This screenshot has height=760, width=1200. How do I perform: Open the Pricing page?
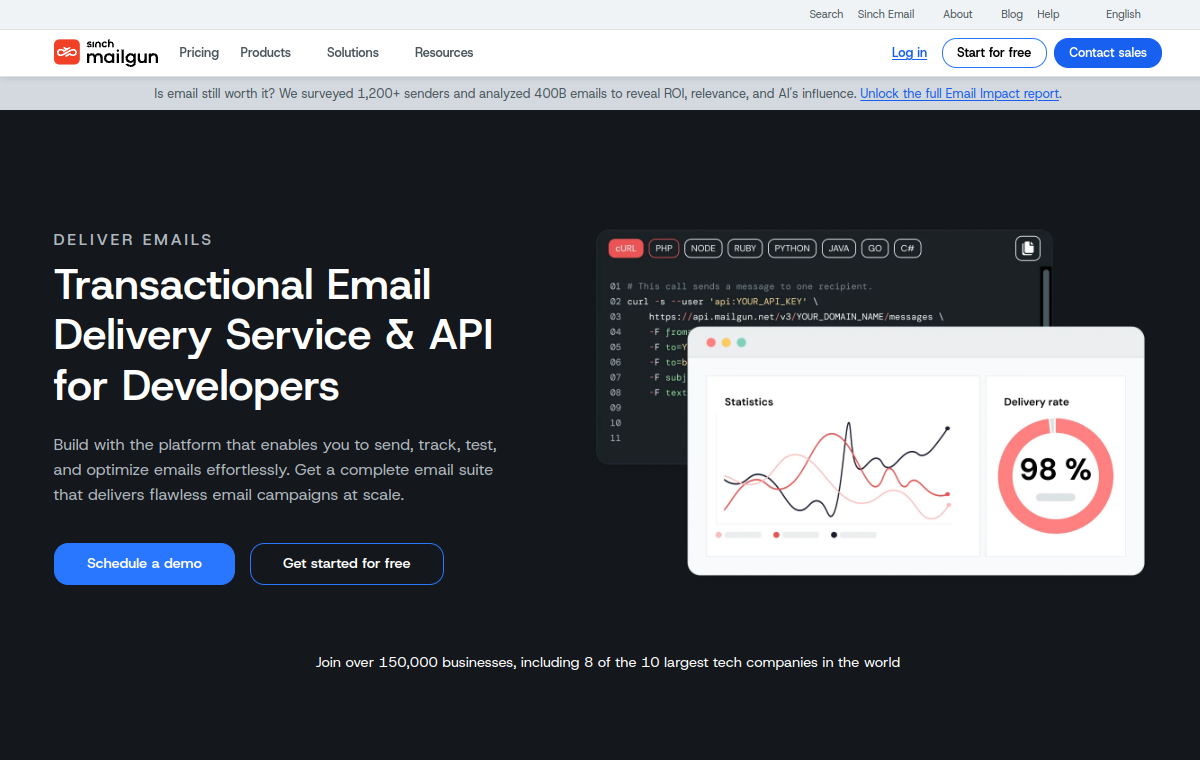pos(199,52)
